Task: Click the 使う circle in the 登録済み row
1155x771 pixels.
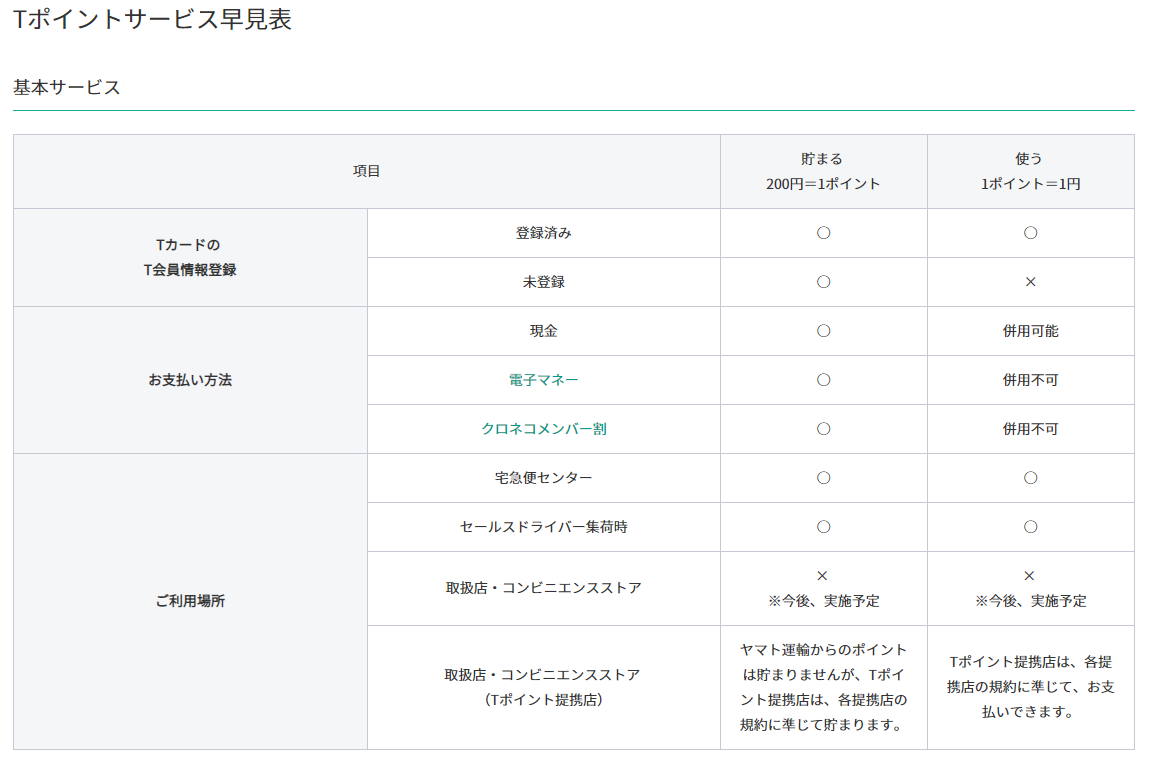Action: tap(1030, 233)
